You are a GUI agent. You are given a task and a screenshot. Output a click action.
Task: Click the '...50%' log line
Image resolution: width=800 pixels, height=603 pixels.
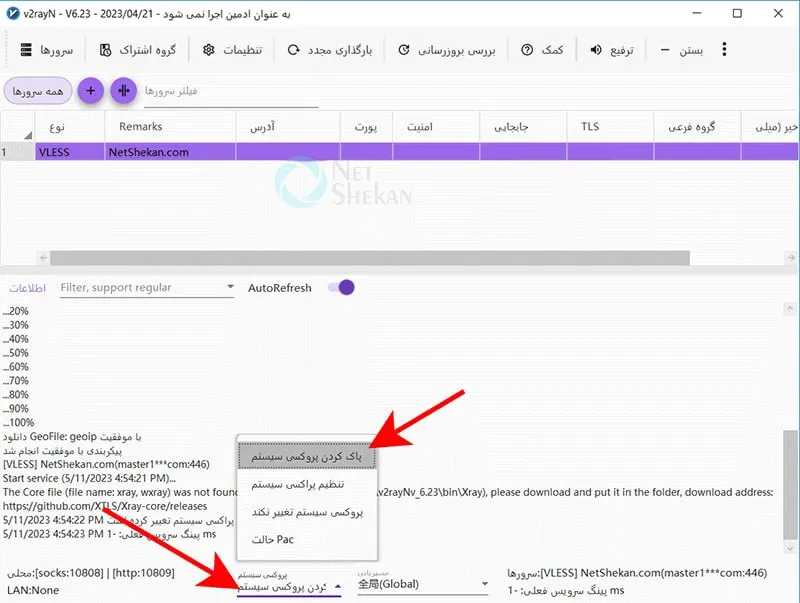16,353
